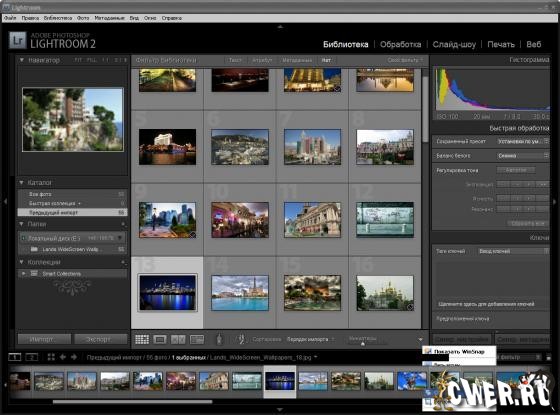Go forward with filmstrip right arrow
The height and width of the screenshot is (415, 560).
pos(74,357)
